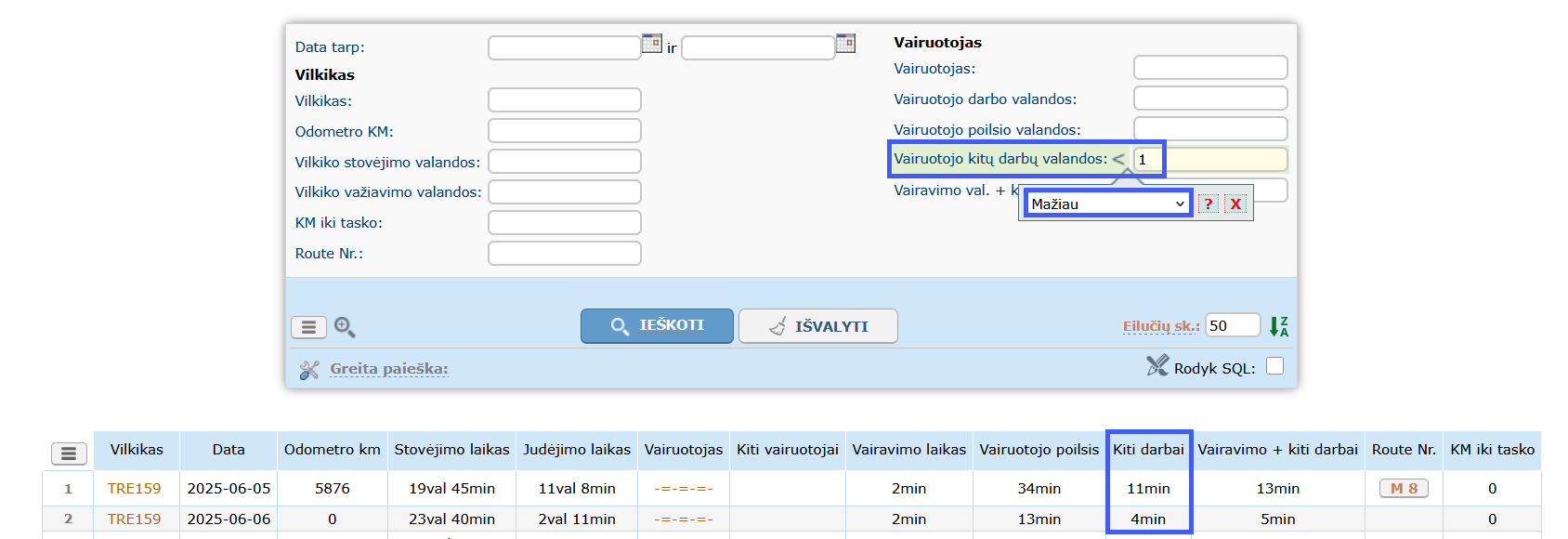Toggle the row sort order Z-A icon
This screenshot has height=539, width=1568.
(x=1279, y=326)
